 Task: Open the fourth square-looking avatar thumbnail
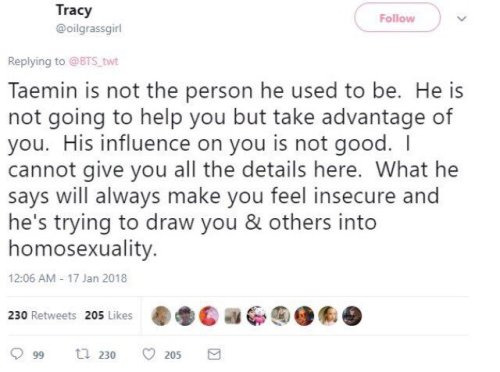pyautogui.click(x=233, y=316)
